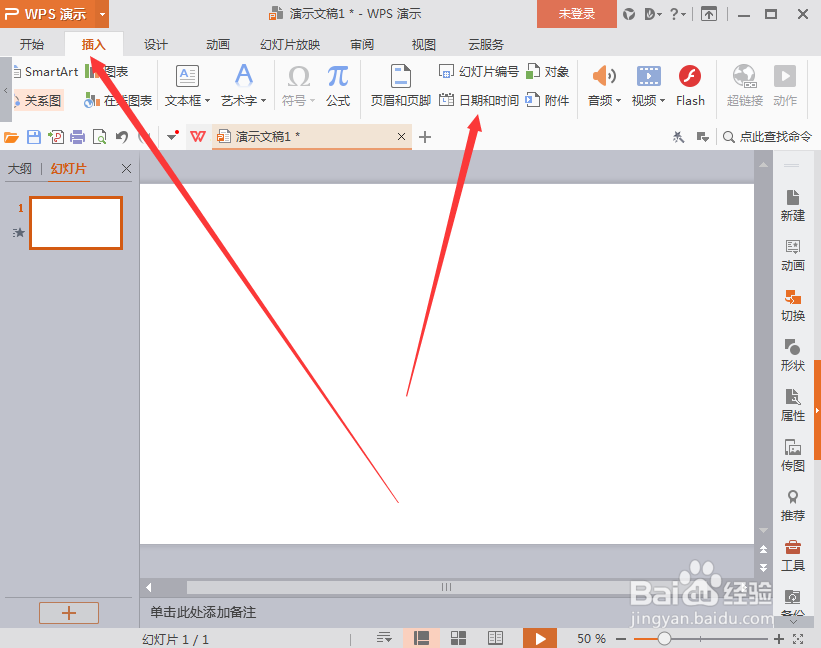
Task: Open the 关系图 relationship diagram tool
Action: pyautogui.click(x=38, y=100)
